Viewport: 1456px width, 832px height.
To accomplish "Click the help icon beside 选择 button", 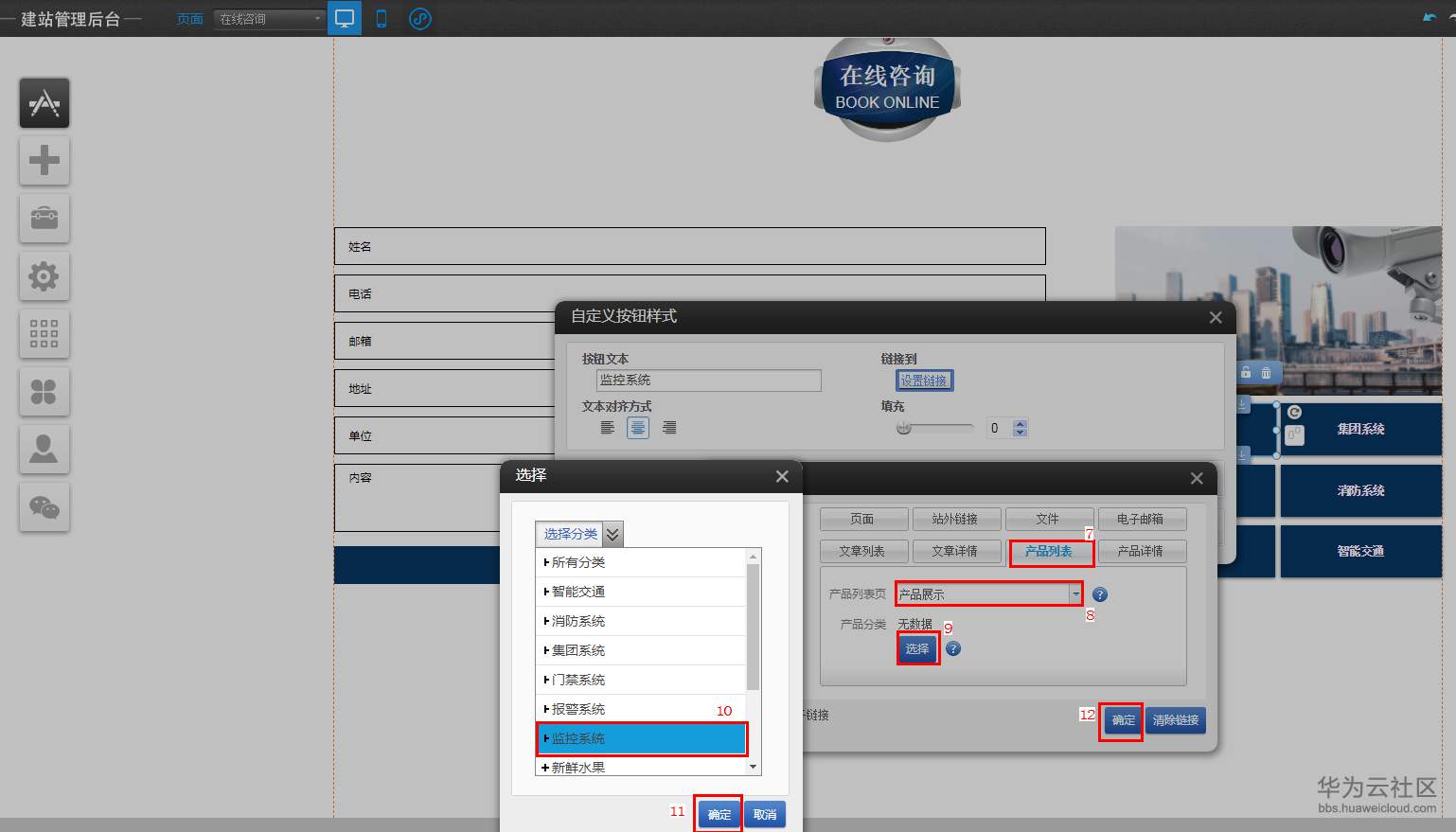I will [x=953, y=648].
